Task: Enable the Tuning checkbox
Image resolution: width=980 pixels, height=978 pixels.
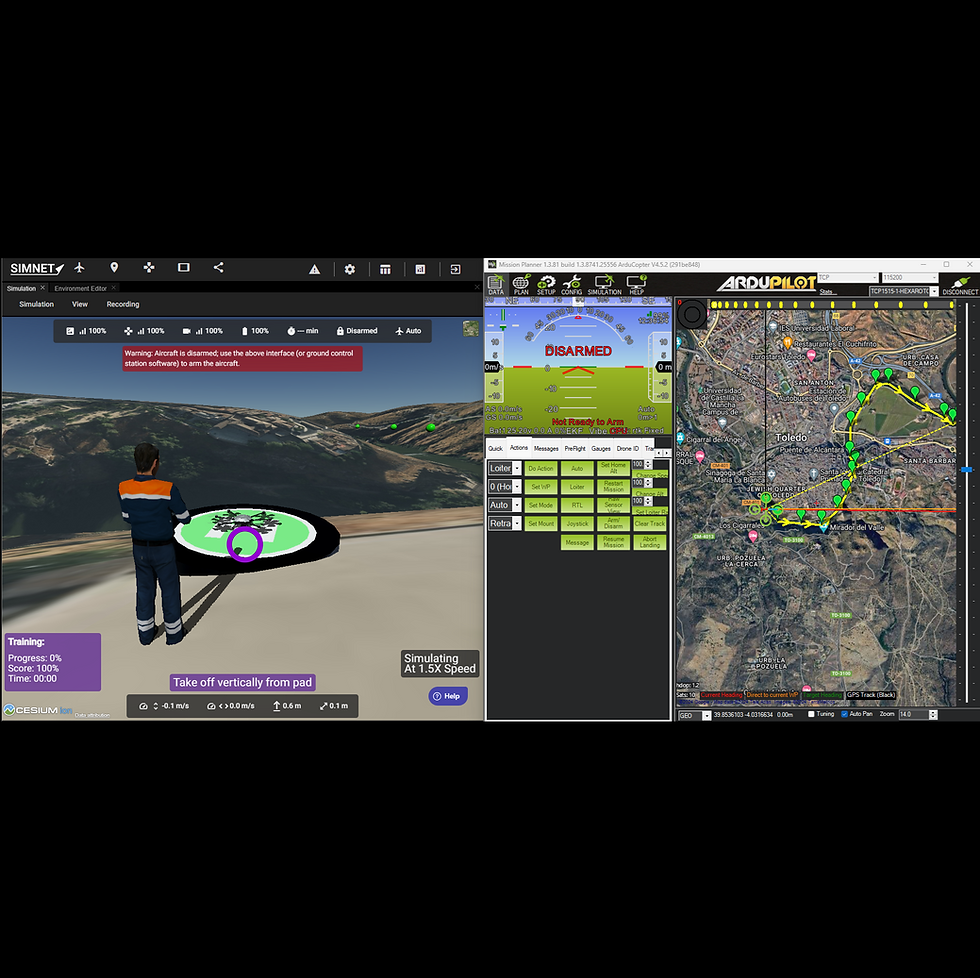Action: coord(811,714)
